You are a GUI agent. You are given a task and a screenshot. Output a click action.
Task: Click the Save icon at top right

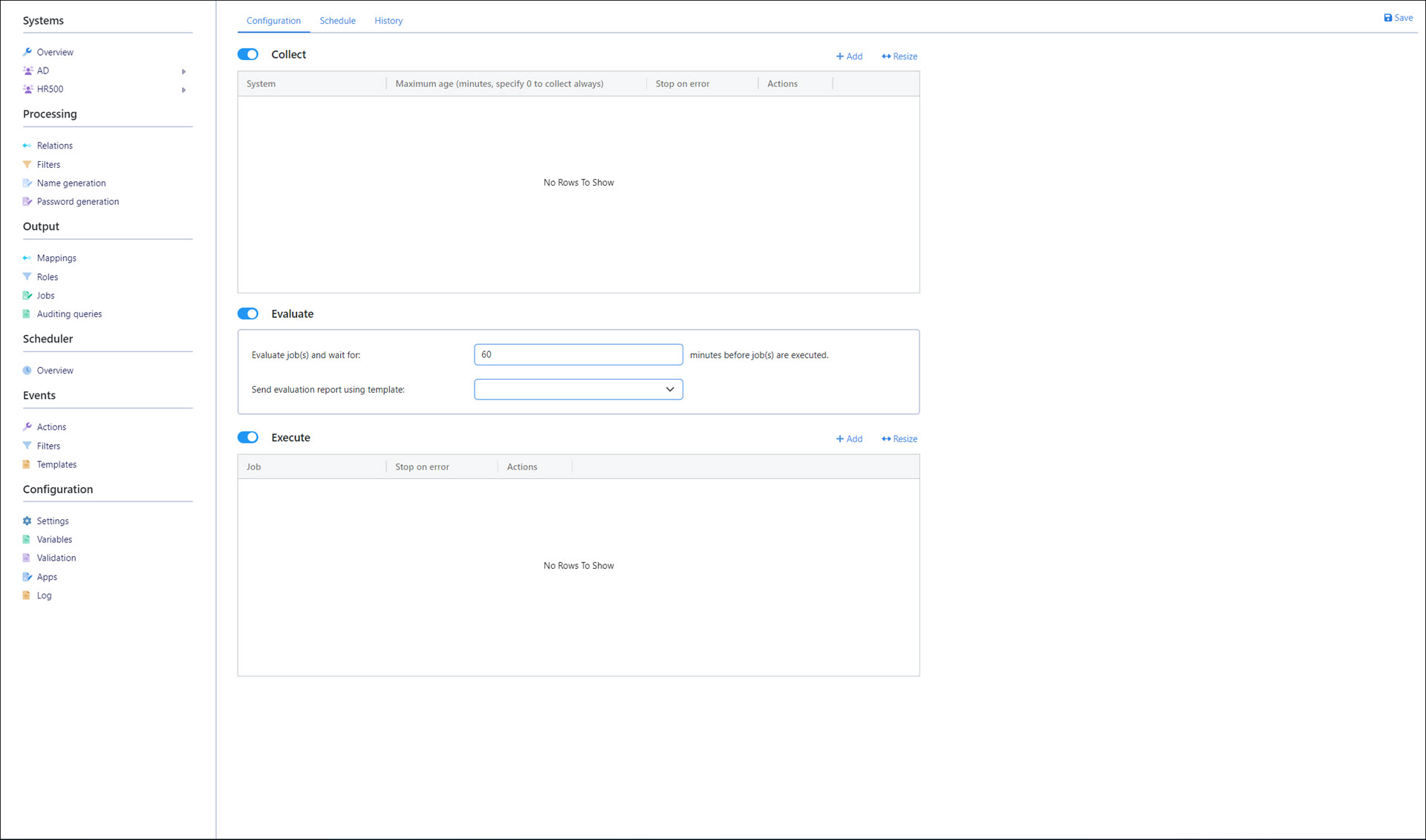tap(1387, 18)
